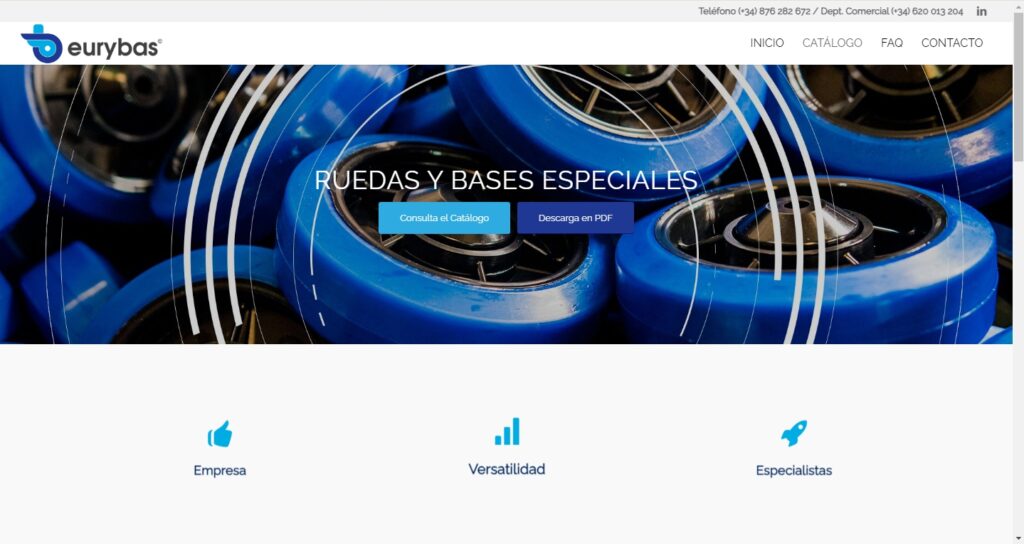
Task: Open the INICIO menu item
Action: (767, 42)
